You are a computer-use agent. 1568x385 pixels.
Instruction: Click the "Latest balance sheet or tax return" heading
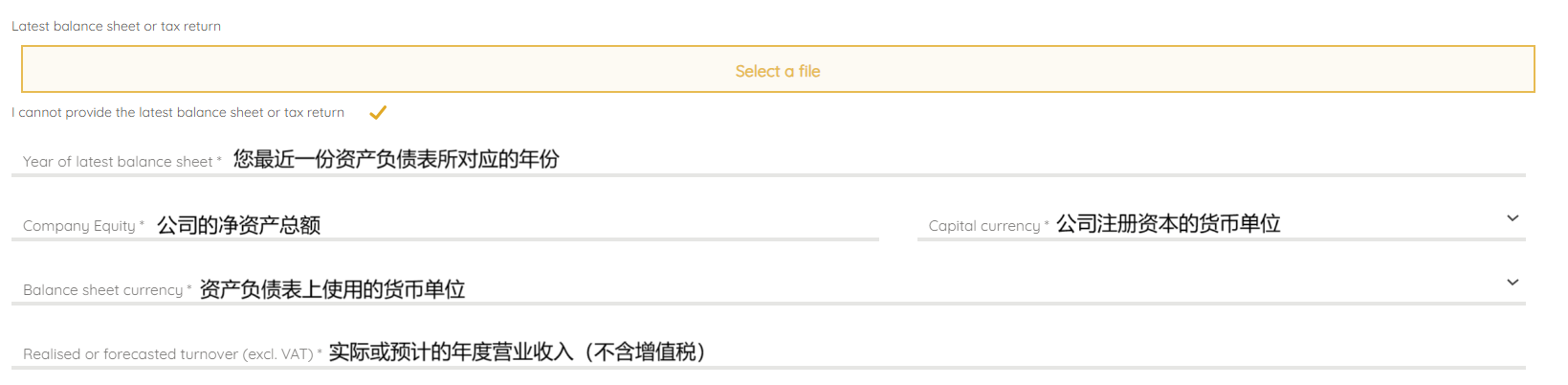click(x=116, y=26)
